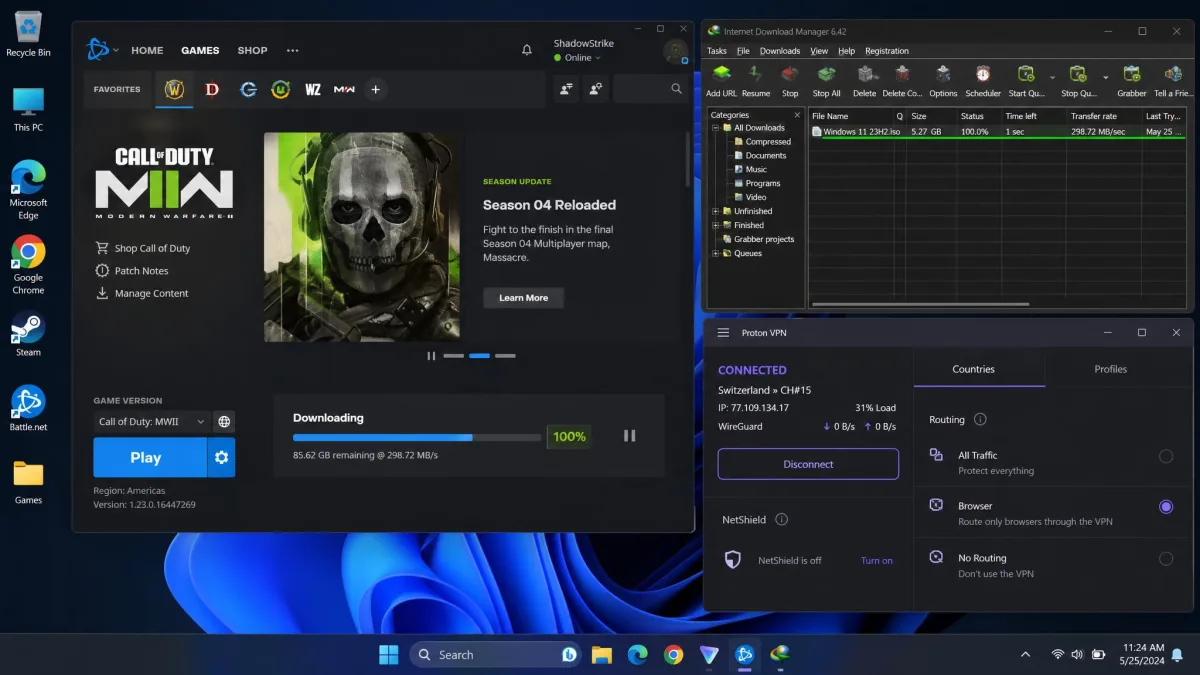Open game settings gear next to Play
Viewport: 1200px width, 675px height.
pos(221,457)
